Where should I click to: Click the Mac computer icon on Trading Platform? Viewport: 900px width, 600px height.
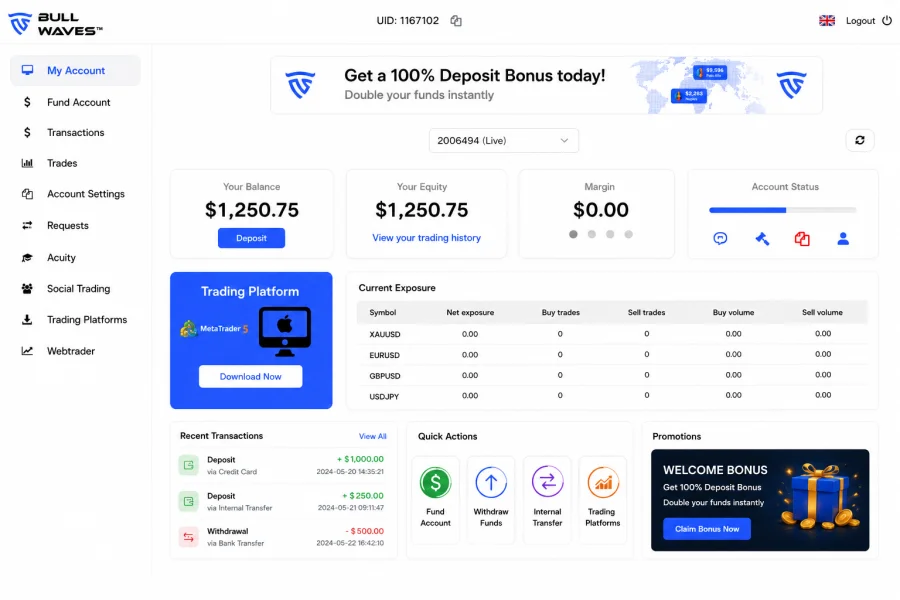tap(285, 331)
